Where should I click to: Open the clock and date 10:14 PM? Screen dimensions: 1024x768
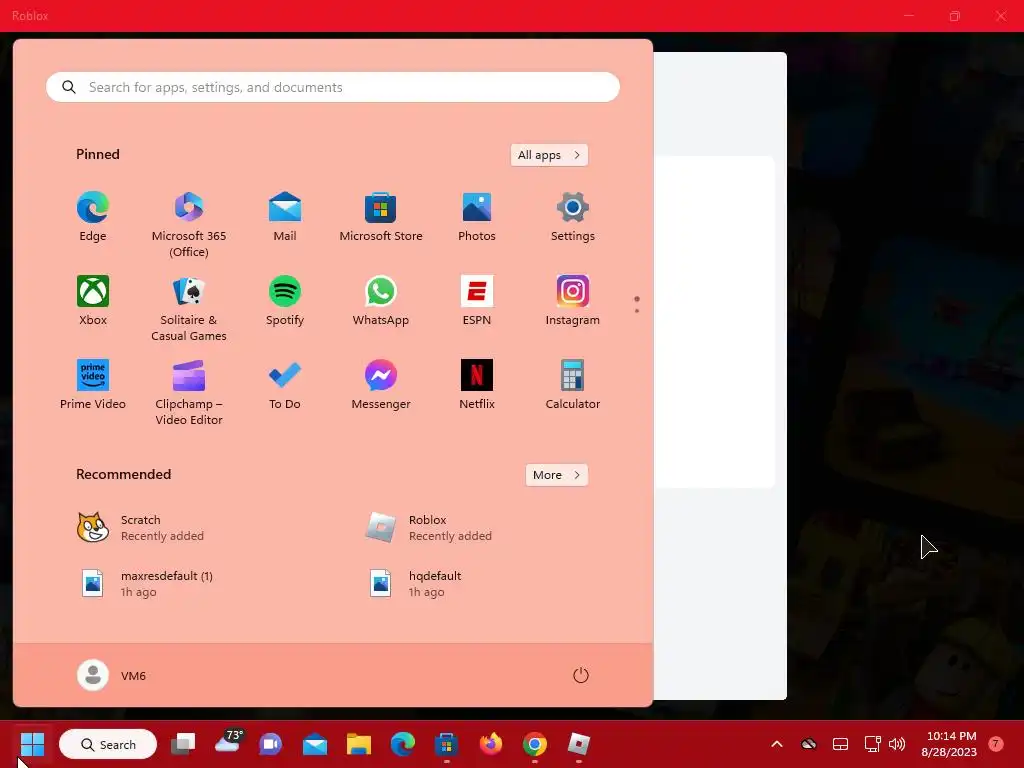click(x=950, y=744)
